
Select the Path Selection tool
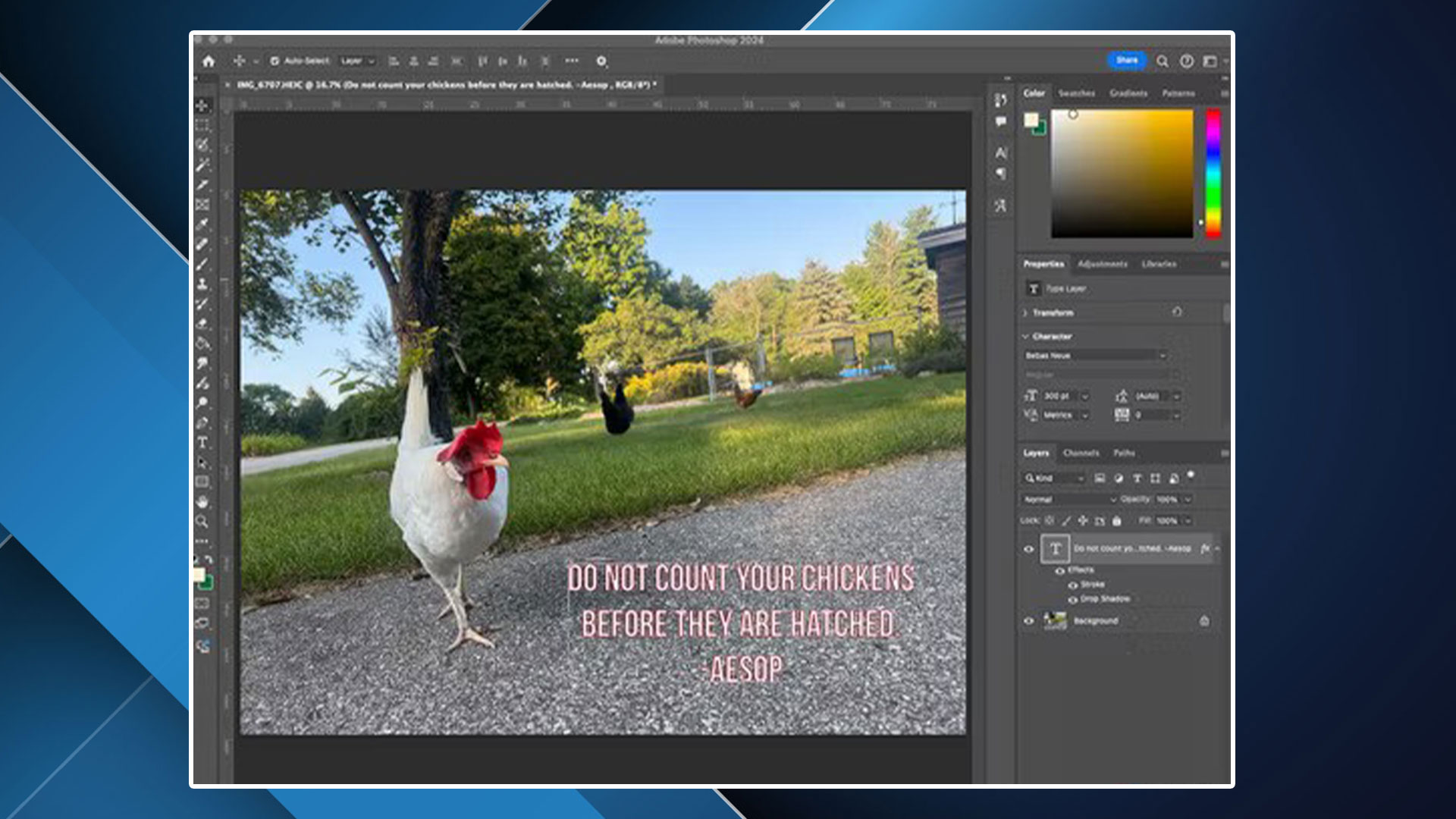coord(202,463)
